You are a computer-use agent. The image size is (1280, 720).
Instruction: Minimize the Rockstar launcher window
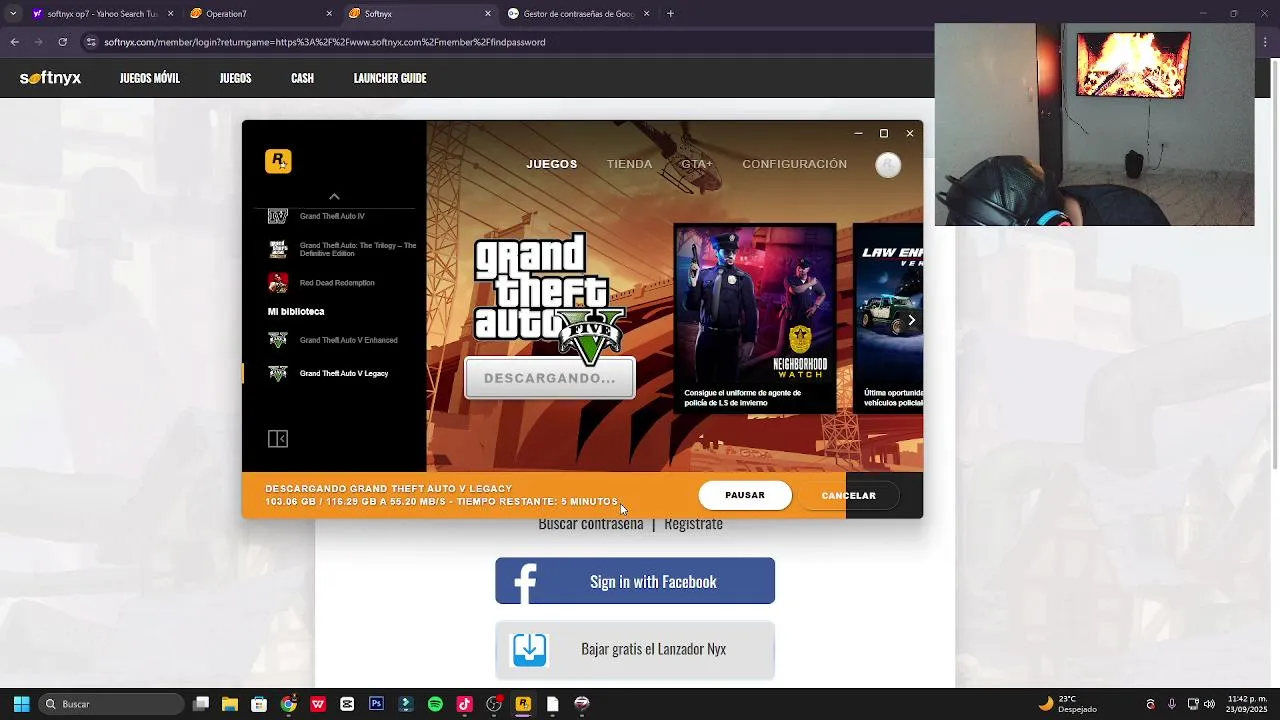(858, 133)
